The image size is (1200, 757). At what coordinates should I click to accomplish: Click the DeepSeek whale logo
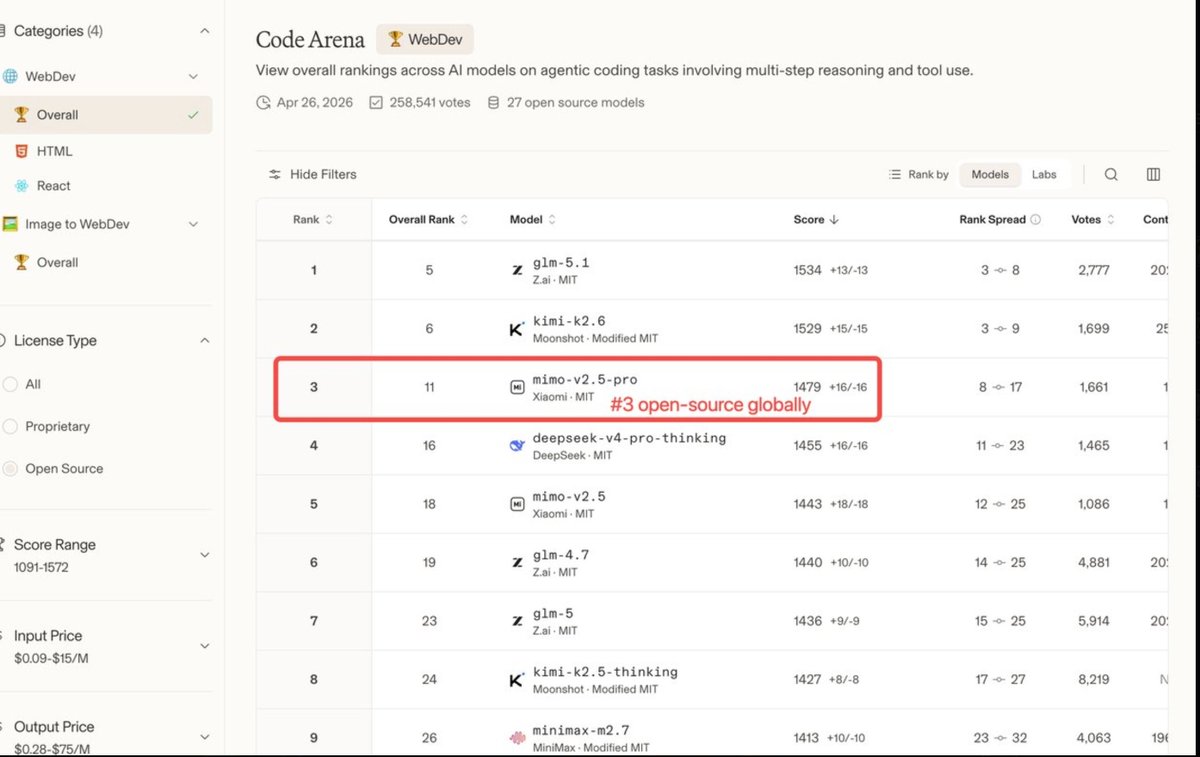[x=517, y=446]
